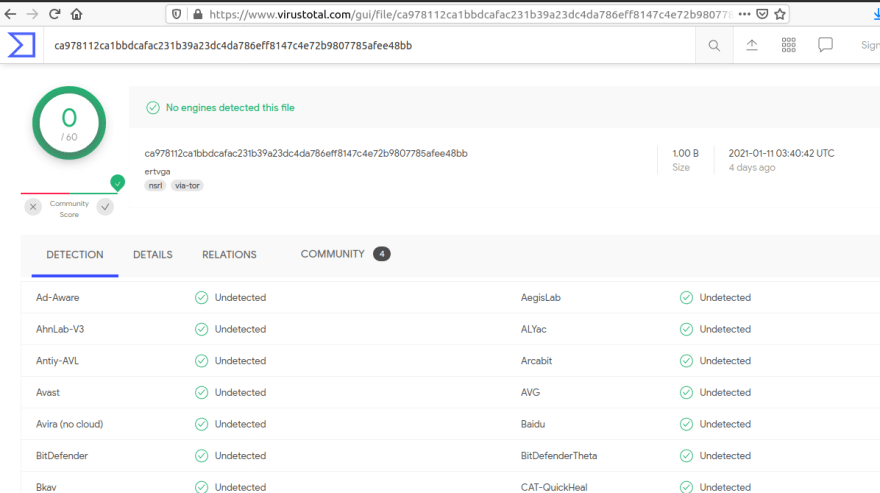Go to the browser home page
The height and width of the screenshot is (493, 880).
[77, 14]
